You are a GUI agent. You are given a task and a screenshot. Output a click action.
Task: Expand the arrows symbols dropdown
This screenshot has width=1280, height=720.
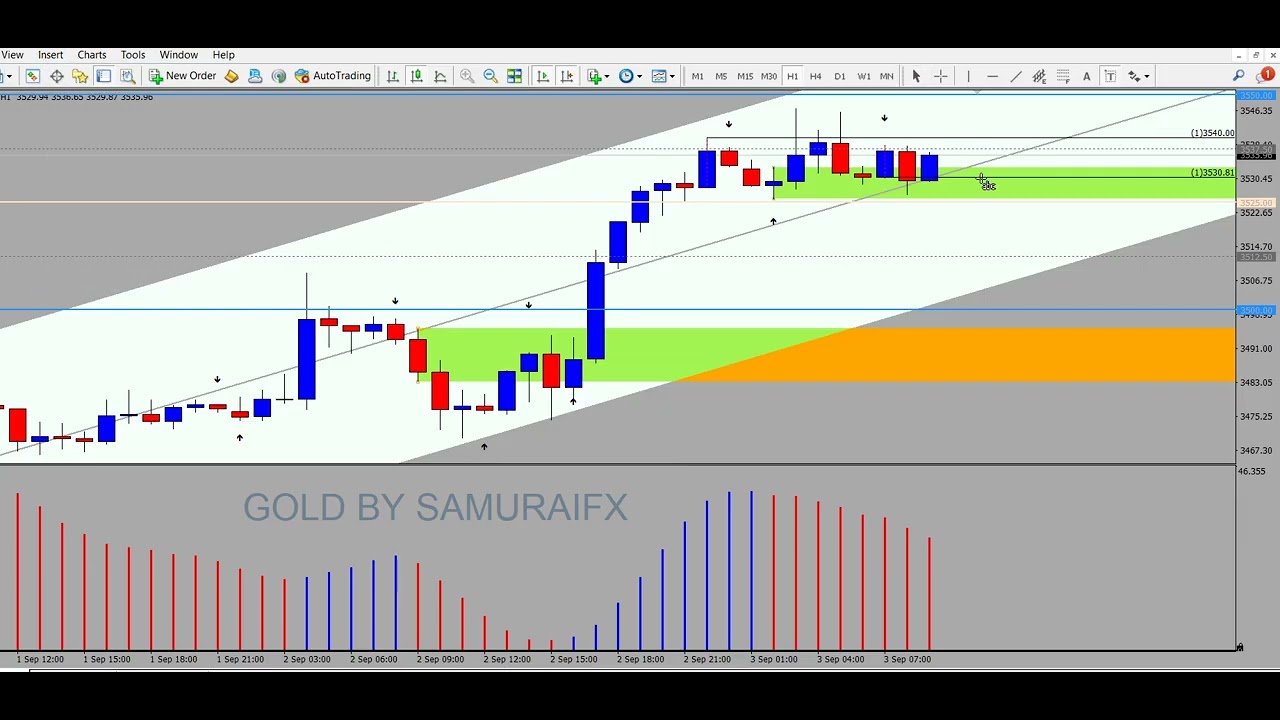point(1147,76)
